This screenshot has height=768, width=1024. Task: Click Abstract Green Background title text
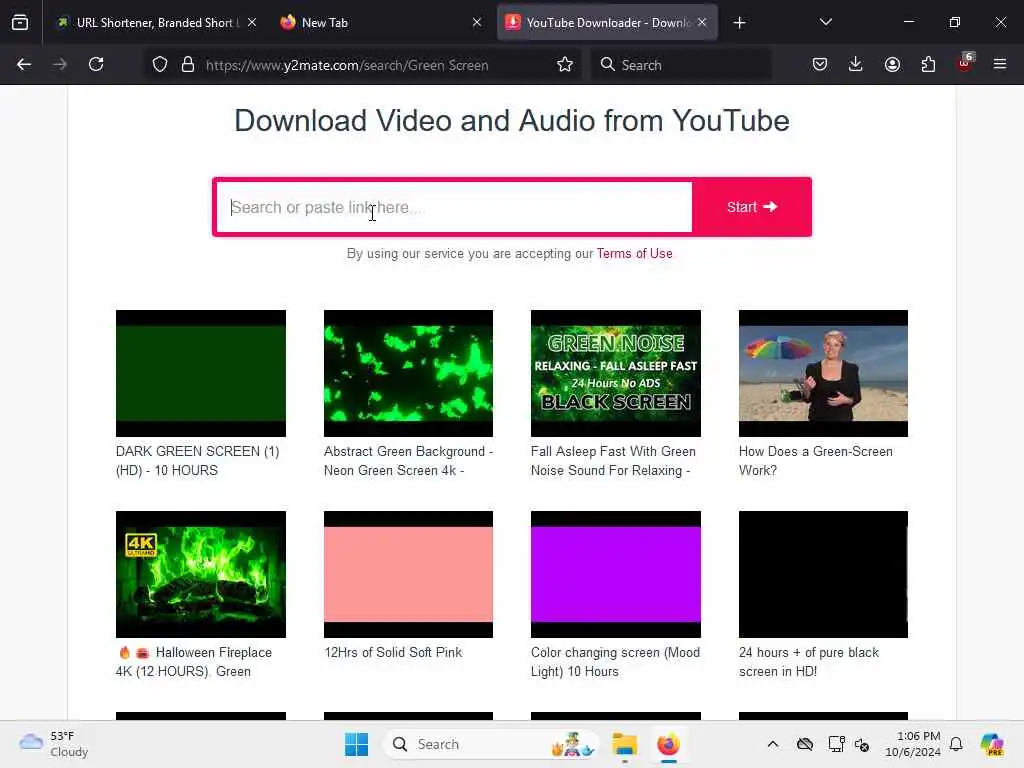point(408,461)
